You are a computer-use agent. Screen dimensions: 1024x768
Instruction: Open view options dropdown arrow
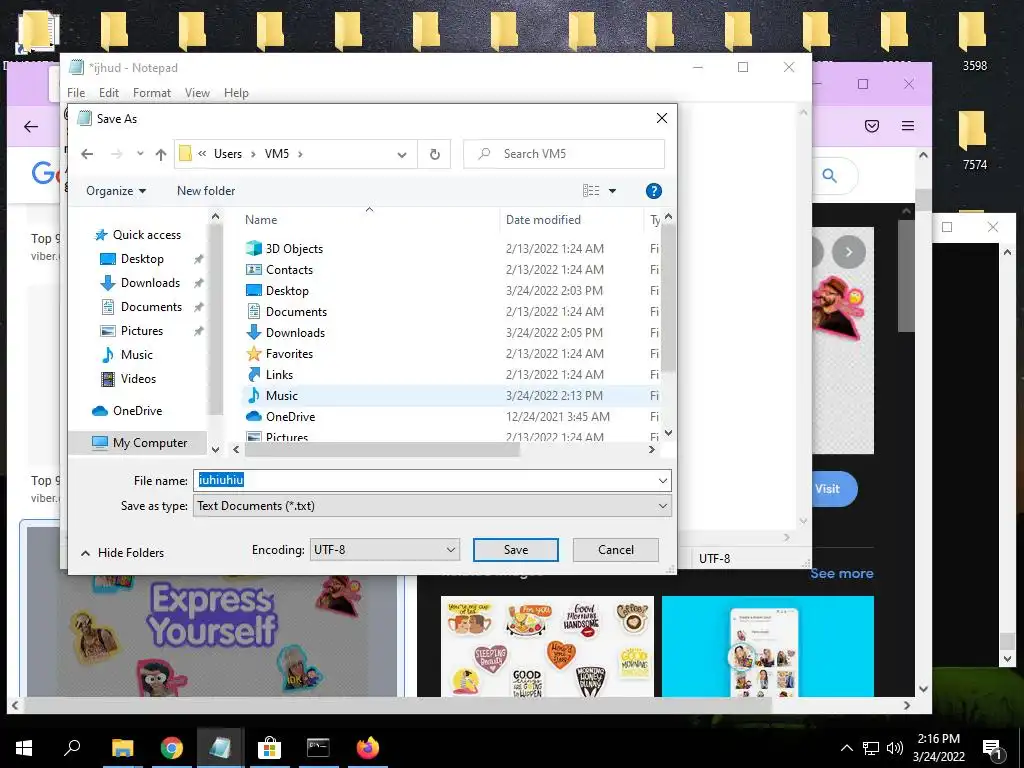[x=613, y=191]
